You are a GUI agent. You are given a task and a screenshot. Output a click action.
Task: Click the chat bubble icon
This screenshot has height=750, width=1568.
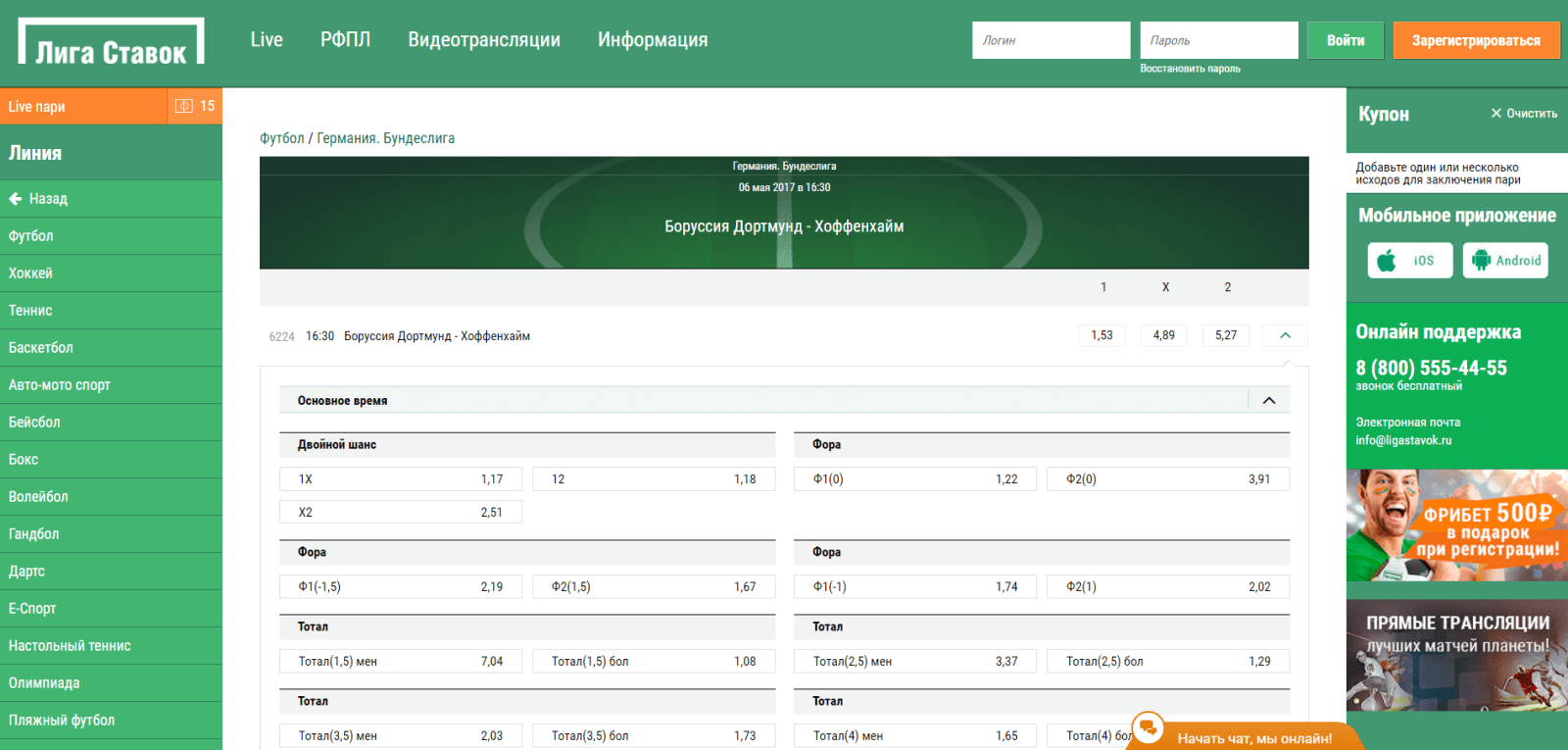(x=1148, y=728)
